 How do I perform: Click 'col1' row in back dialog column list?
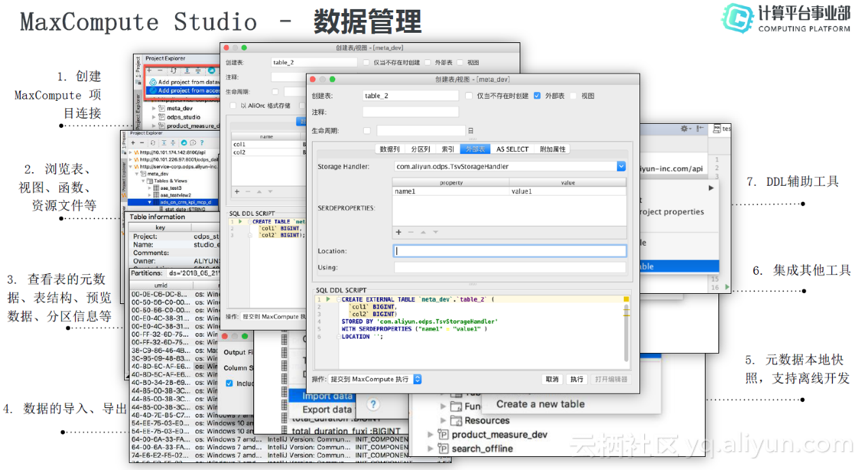click(x=268, y=144)
